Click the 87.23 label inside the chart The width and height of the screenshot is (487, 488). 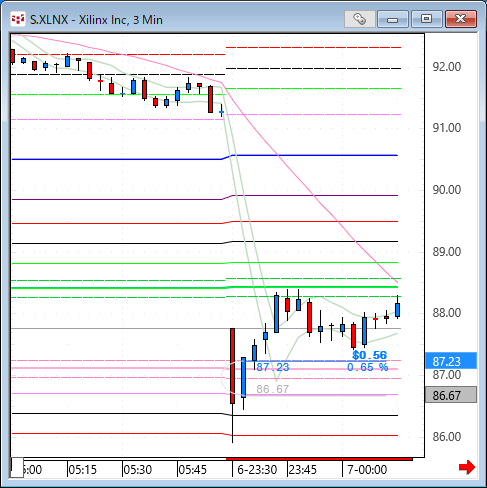coord(273,367)
